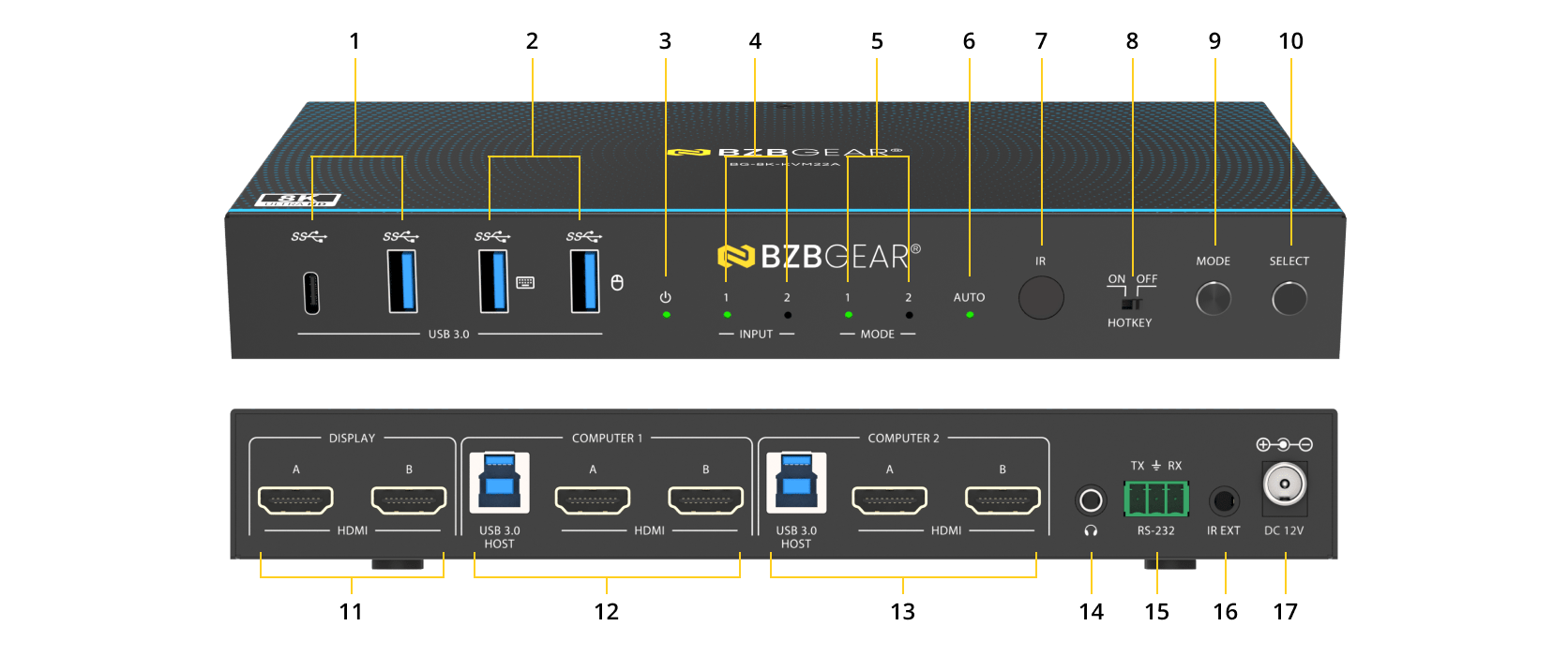Click the 'OFF' label above hotkey switch
This screenshot has height=656, width=1568.
click(1147, 279)
